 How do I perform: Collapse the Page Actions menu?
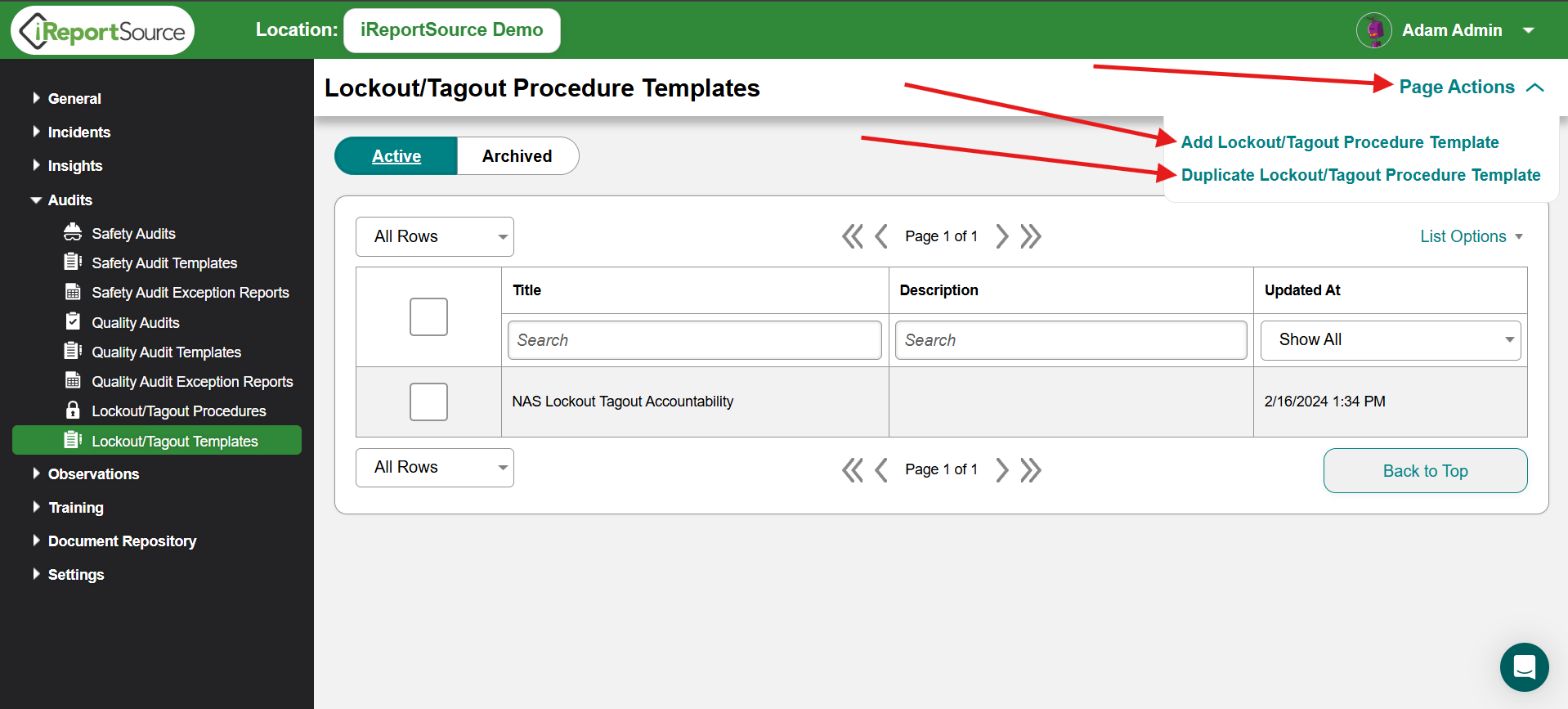tap(1472, 87)
